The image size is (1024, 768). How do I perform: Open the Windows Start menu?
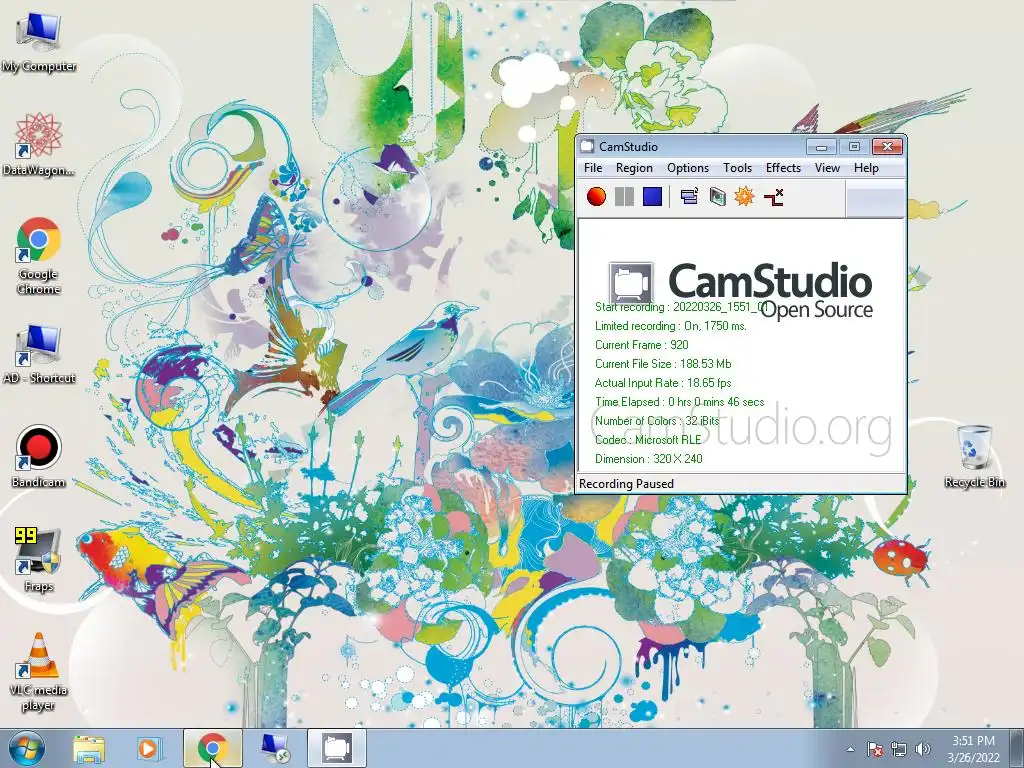[26, 748]
